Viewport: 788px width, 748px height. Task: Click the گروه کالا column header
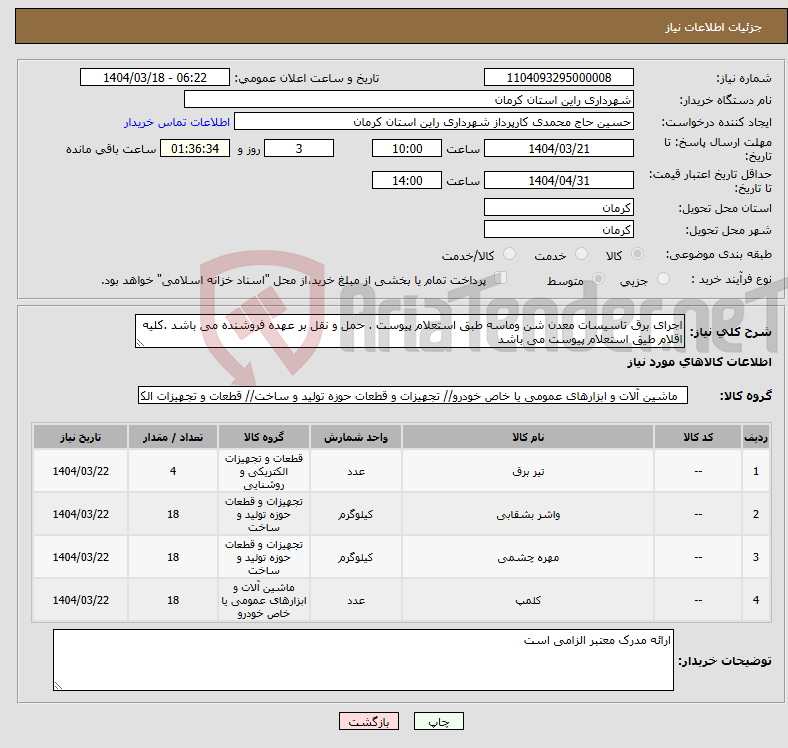[x=264, y=437]
